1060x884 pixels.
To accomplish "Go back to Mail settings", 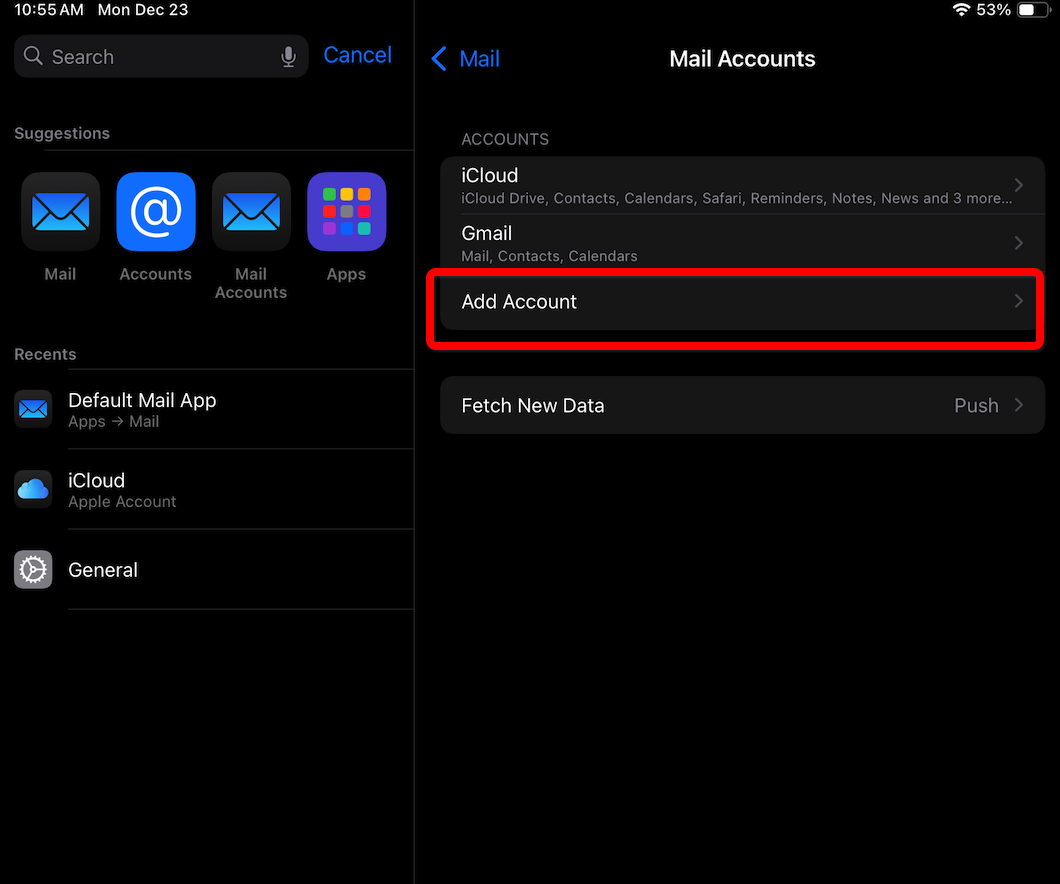I will pos(466,59).
